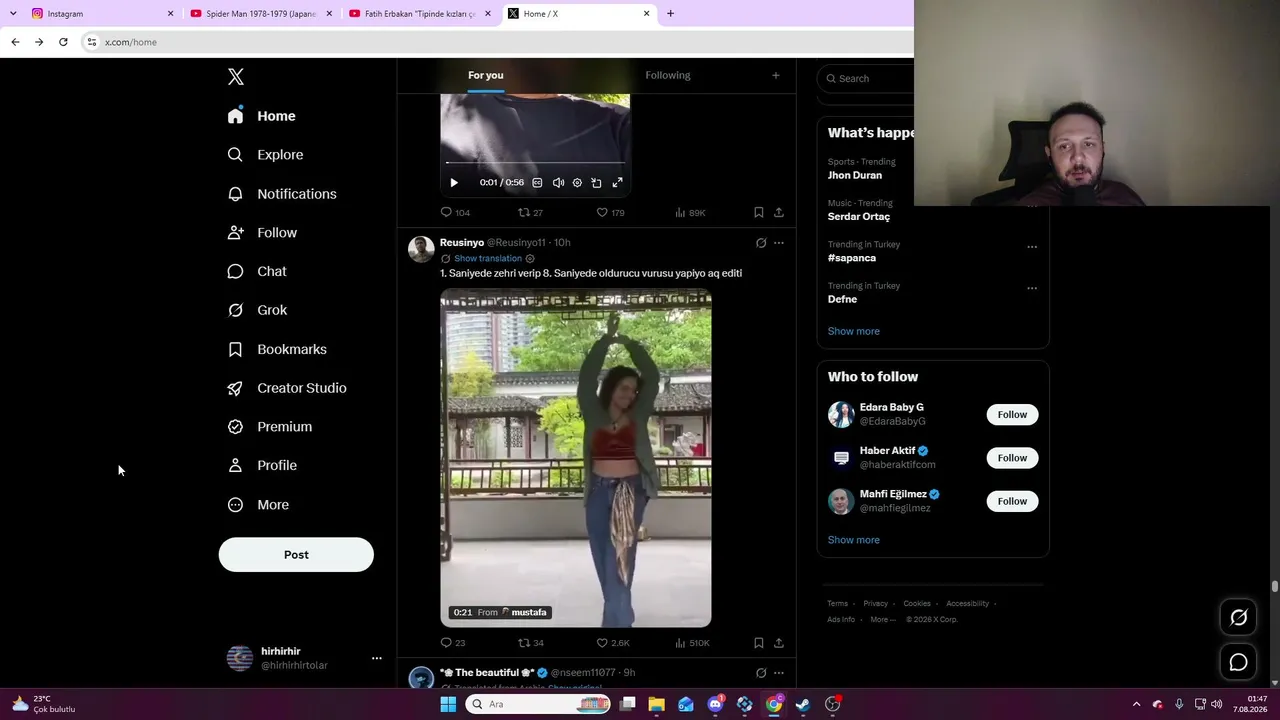Reply to the post with 104 comments

[455, 212]
